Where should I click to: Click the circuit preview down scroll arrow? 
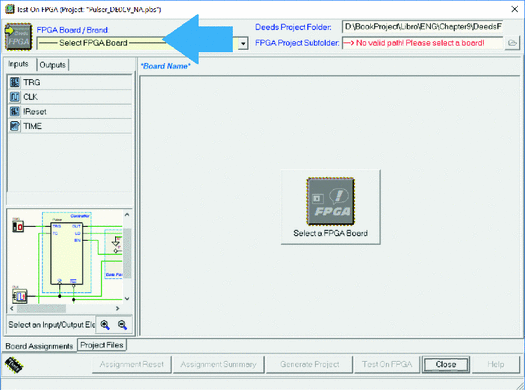[x=127, y=299]
